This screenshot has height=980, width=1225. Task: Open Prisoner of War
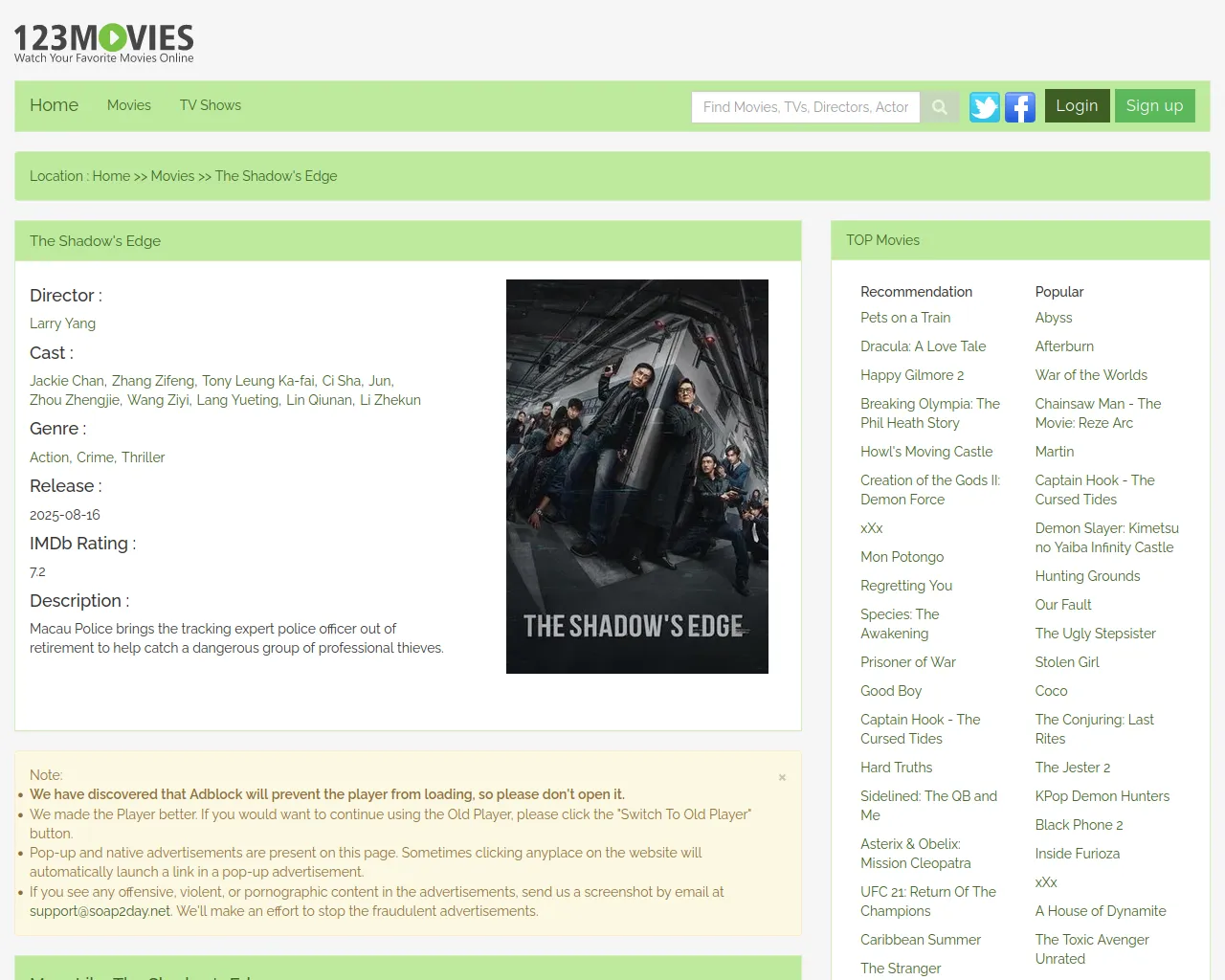(x=908, y=662)
